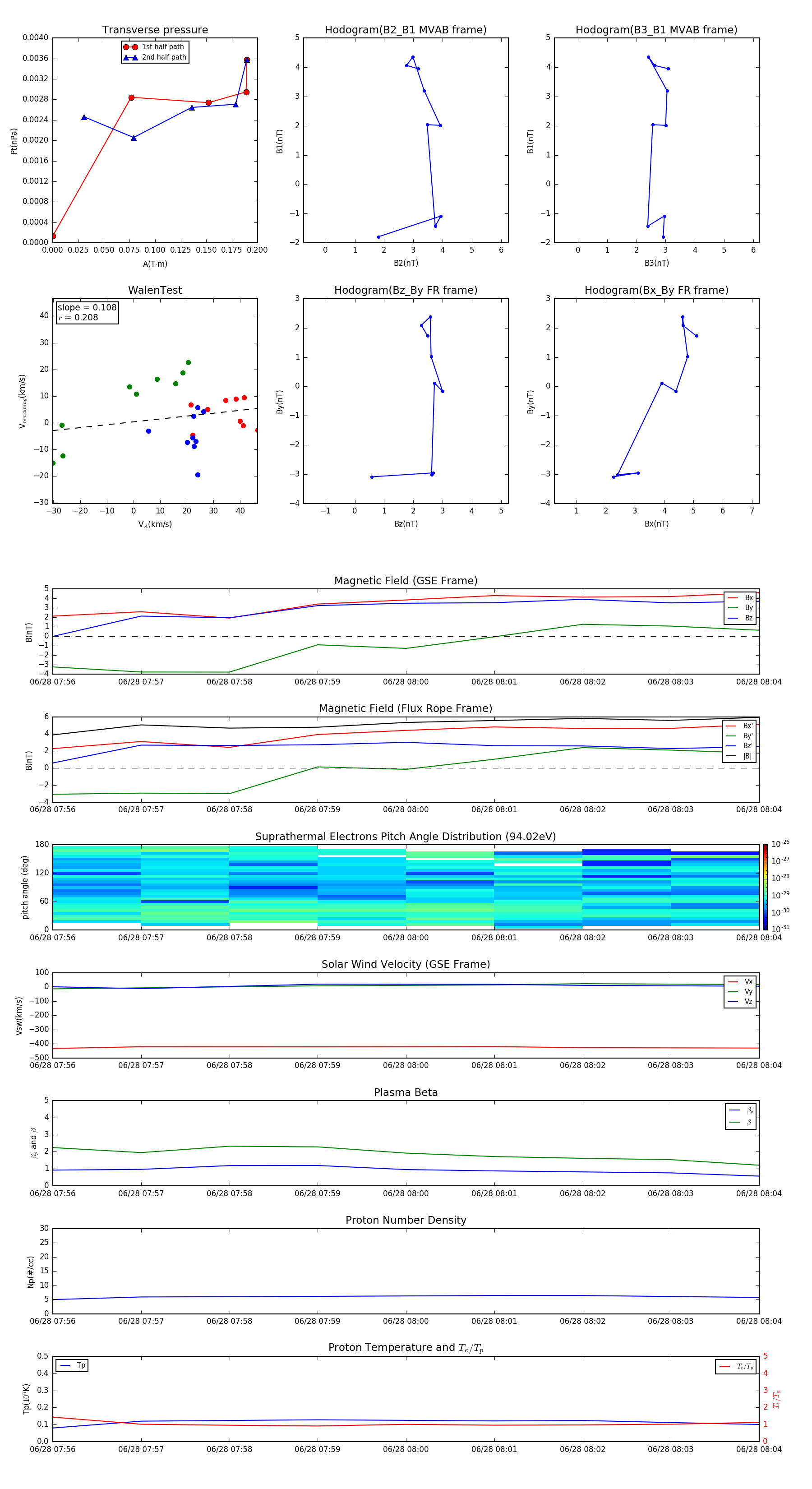Select the 'r = 0.208' annotation
812x1489 pixels.
[x=78, y=317]
